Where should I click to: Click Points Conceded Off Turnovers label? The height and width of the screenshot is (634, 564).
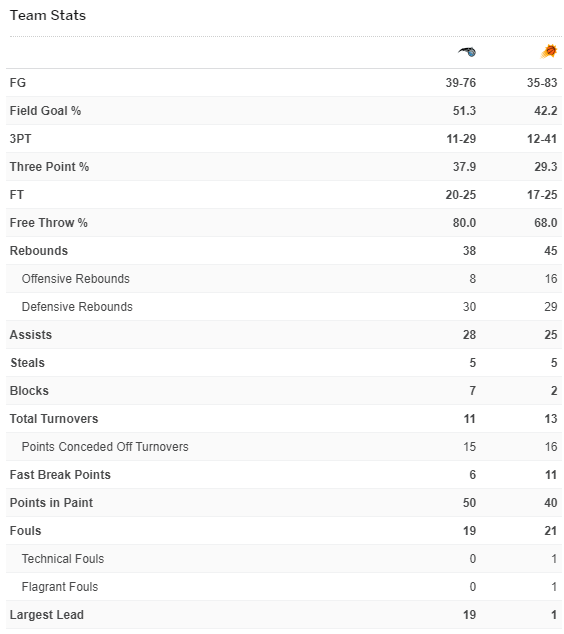point(105,446)
